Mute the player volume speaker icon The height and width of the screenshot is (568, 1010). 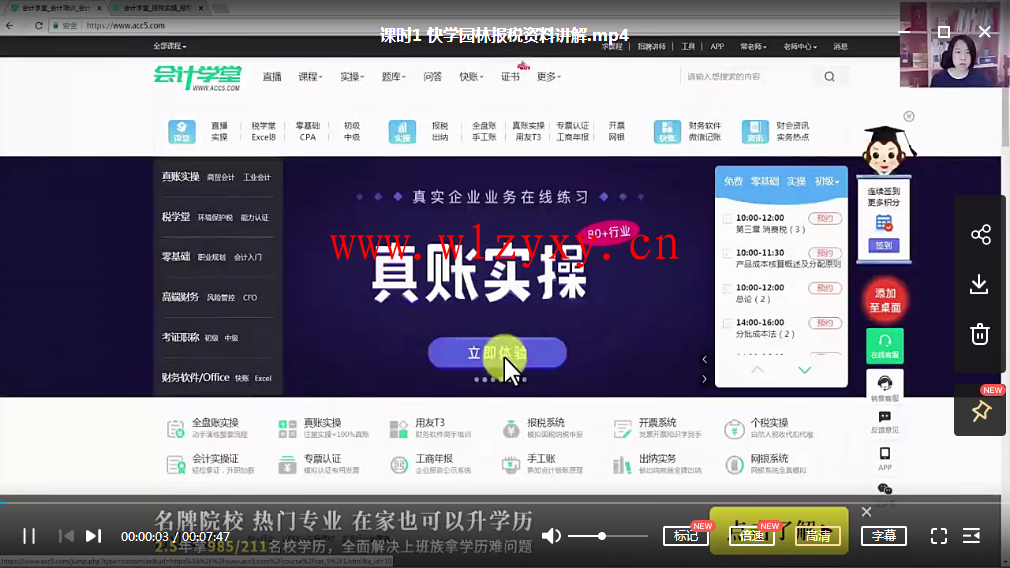coord(551,536)
